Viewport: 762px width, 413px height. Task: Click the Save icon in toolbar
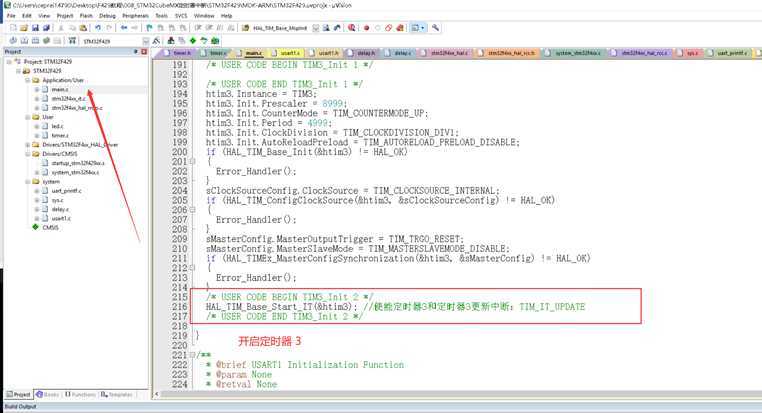(35, 28)
